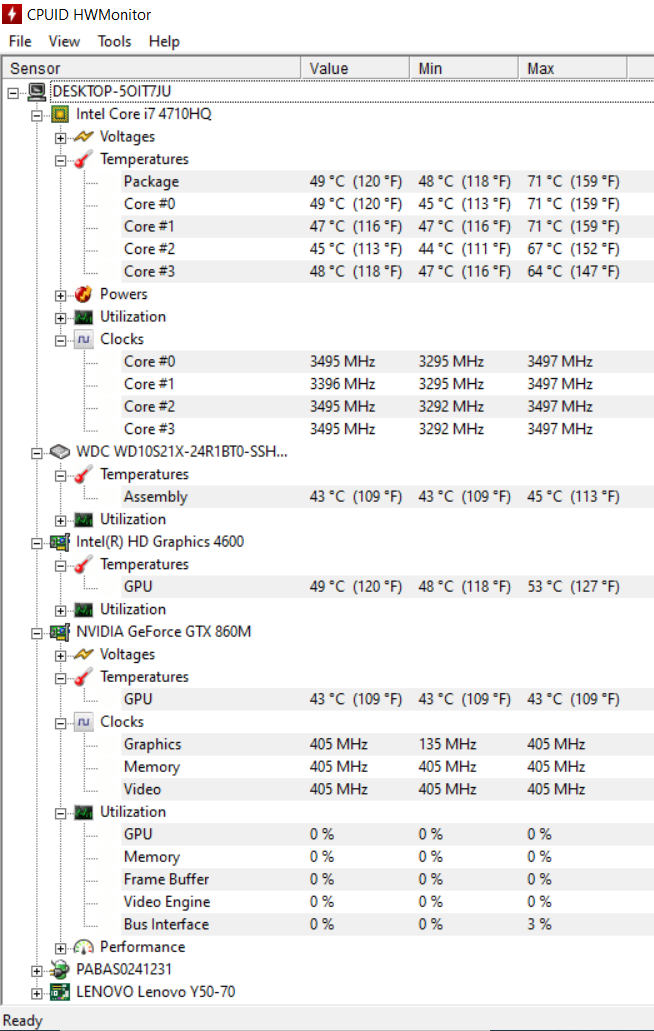This screenshot has width=654, height=1031.
Task: Click the CPU Utilization graph icon
Action: (83, 317)
